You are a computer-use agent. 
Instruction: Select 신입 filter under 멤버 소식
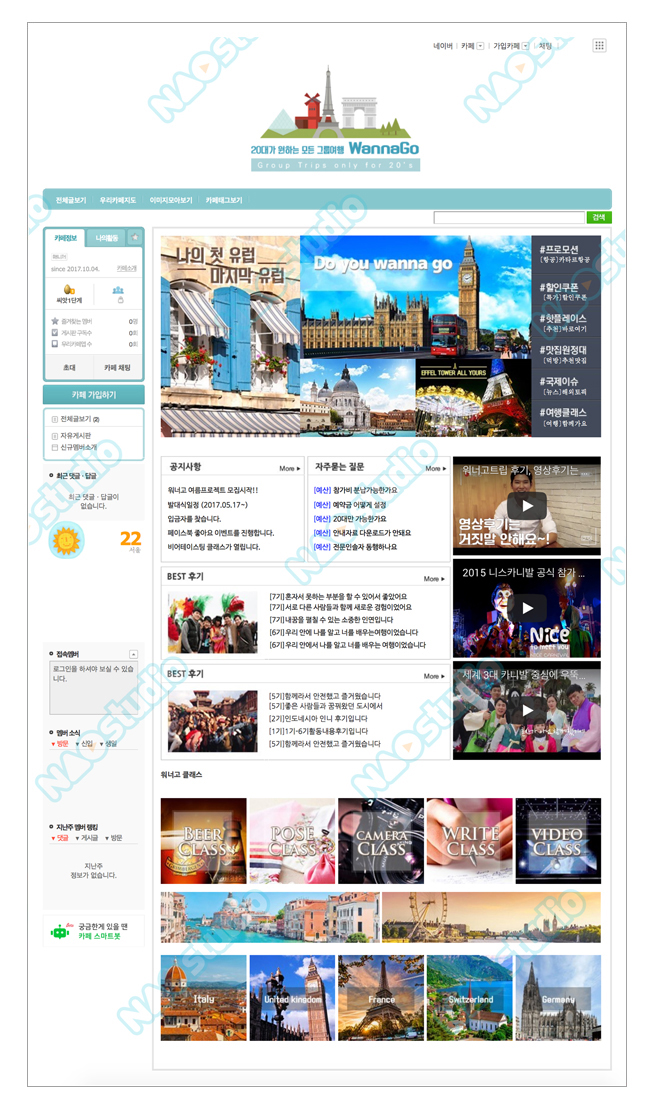tap(84, 744)
